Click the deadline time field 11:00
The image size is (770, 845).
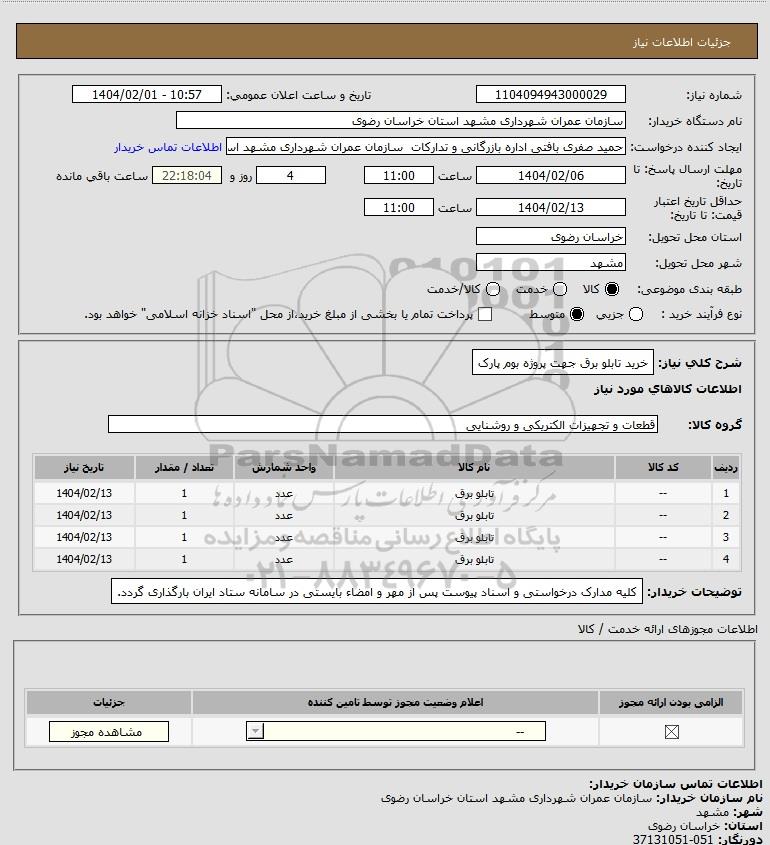point(399,176)
